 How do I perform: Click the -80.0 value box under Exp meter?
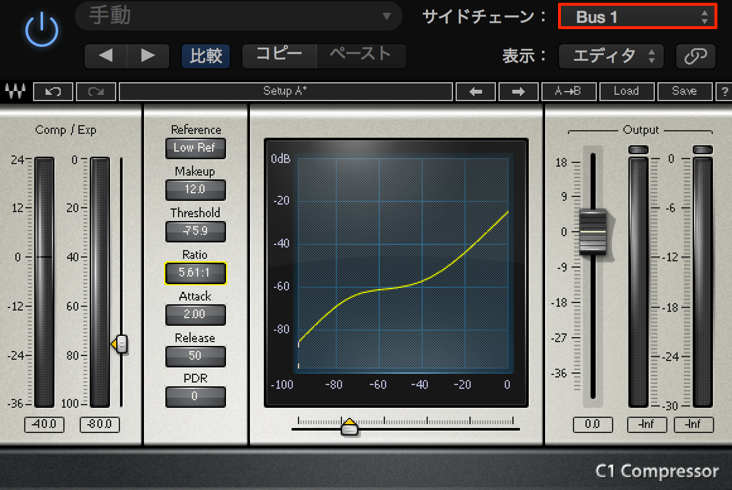click(99, 424)
